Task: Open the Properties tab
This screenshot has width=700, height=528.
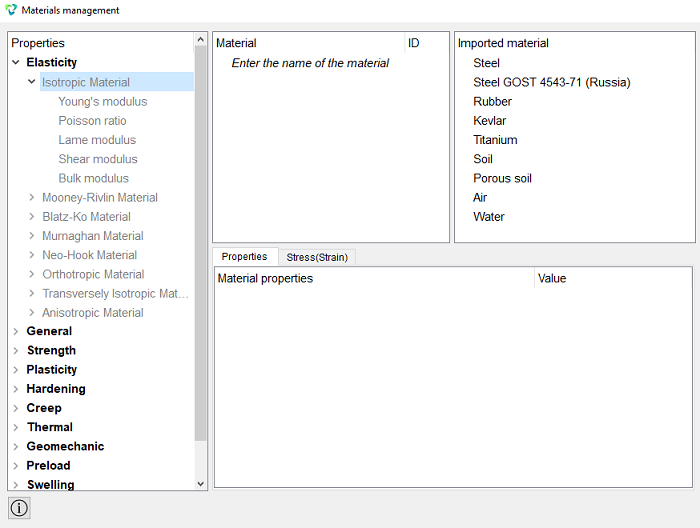Action: coord(245,257)
